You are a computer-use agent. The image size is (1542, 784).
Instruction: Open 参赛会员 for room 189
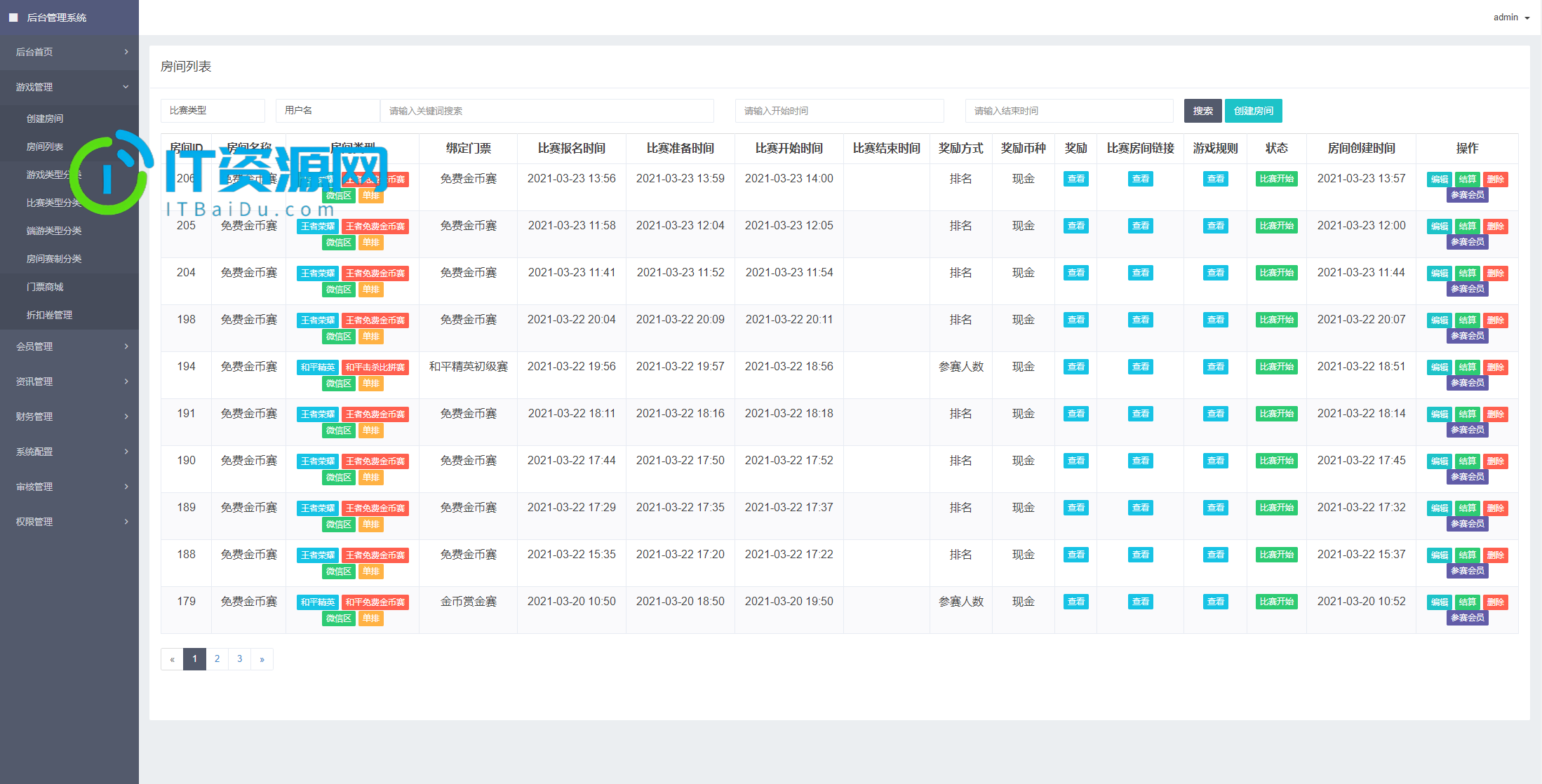[x=1467, y=524]
